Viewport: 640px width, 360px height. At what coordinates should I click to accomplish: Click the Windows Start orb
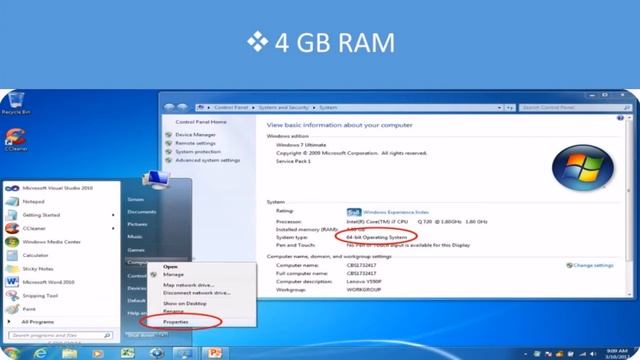pyautogui.click(x=11, y=353)
